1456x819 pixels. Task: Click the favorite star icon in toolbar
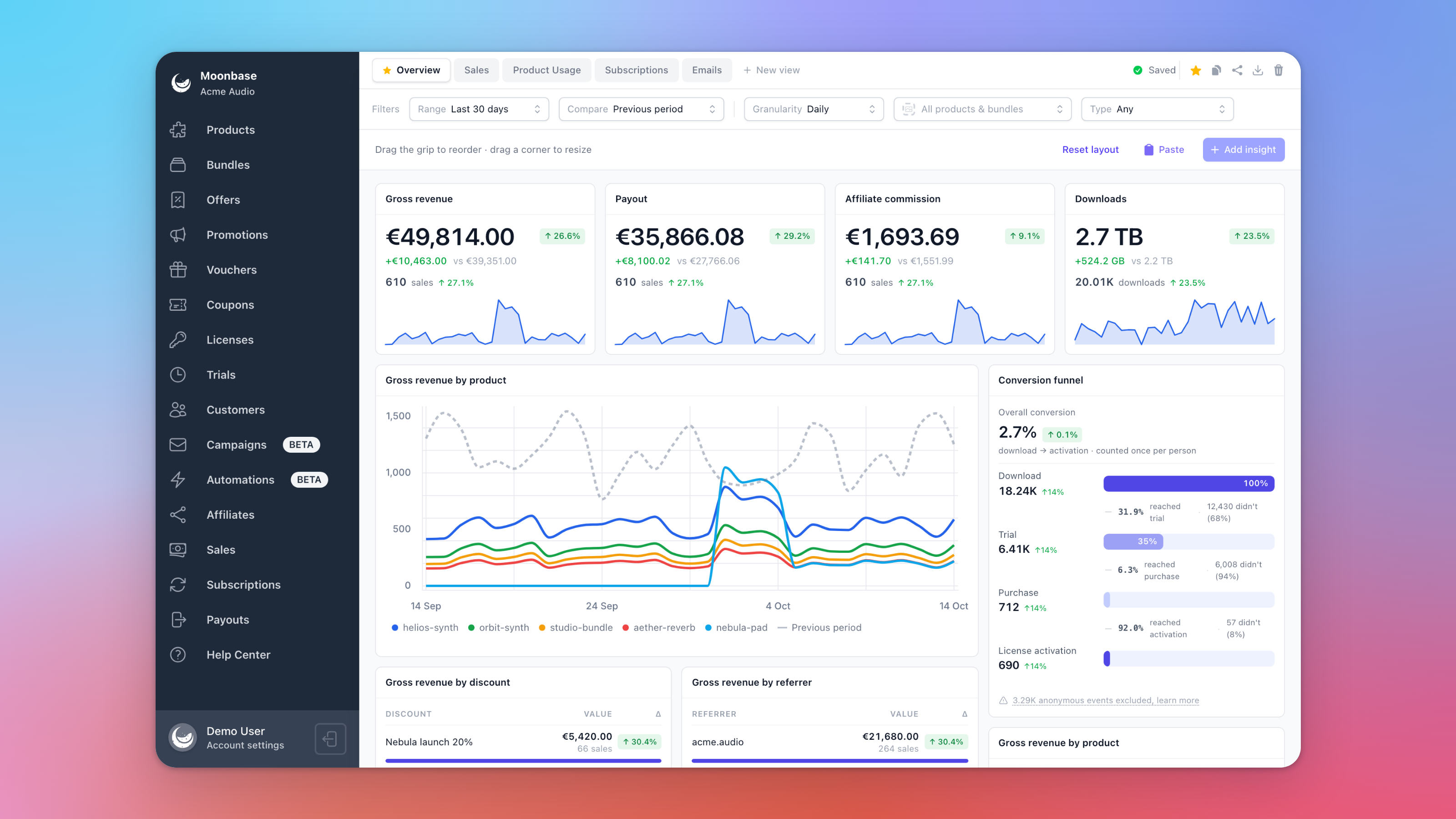tap(1195, 70)
